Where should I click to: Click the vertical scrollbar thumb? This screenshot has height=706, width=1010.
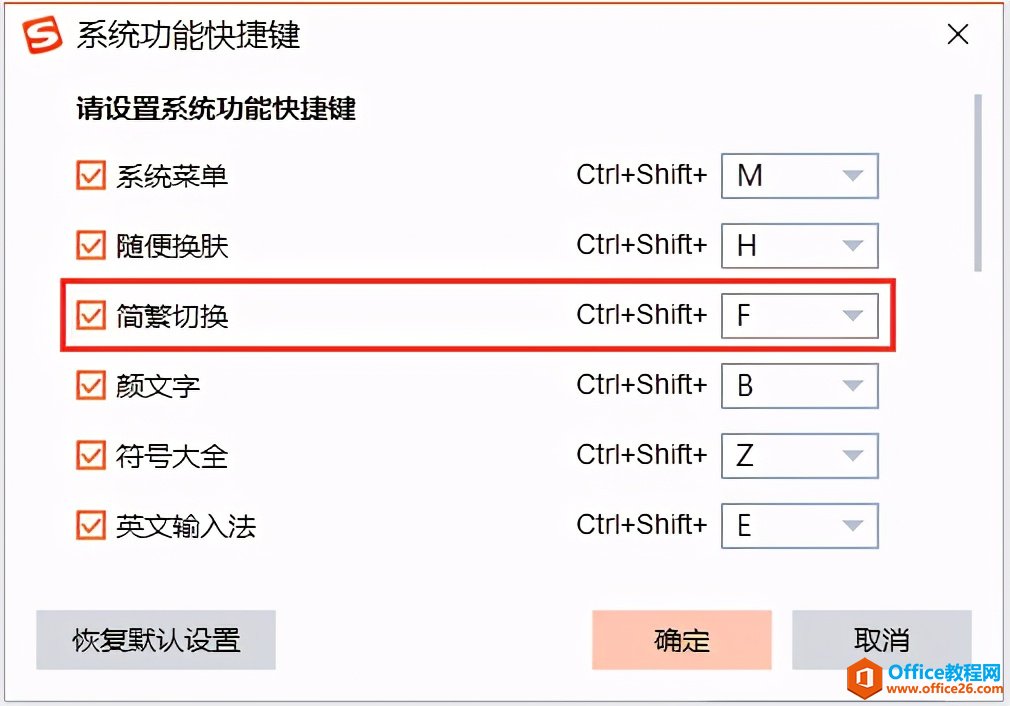point(978,183)
